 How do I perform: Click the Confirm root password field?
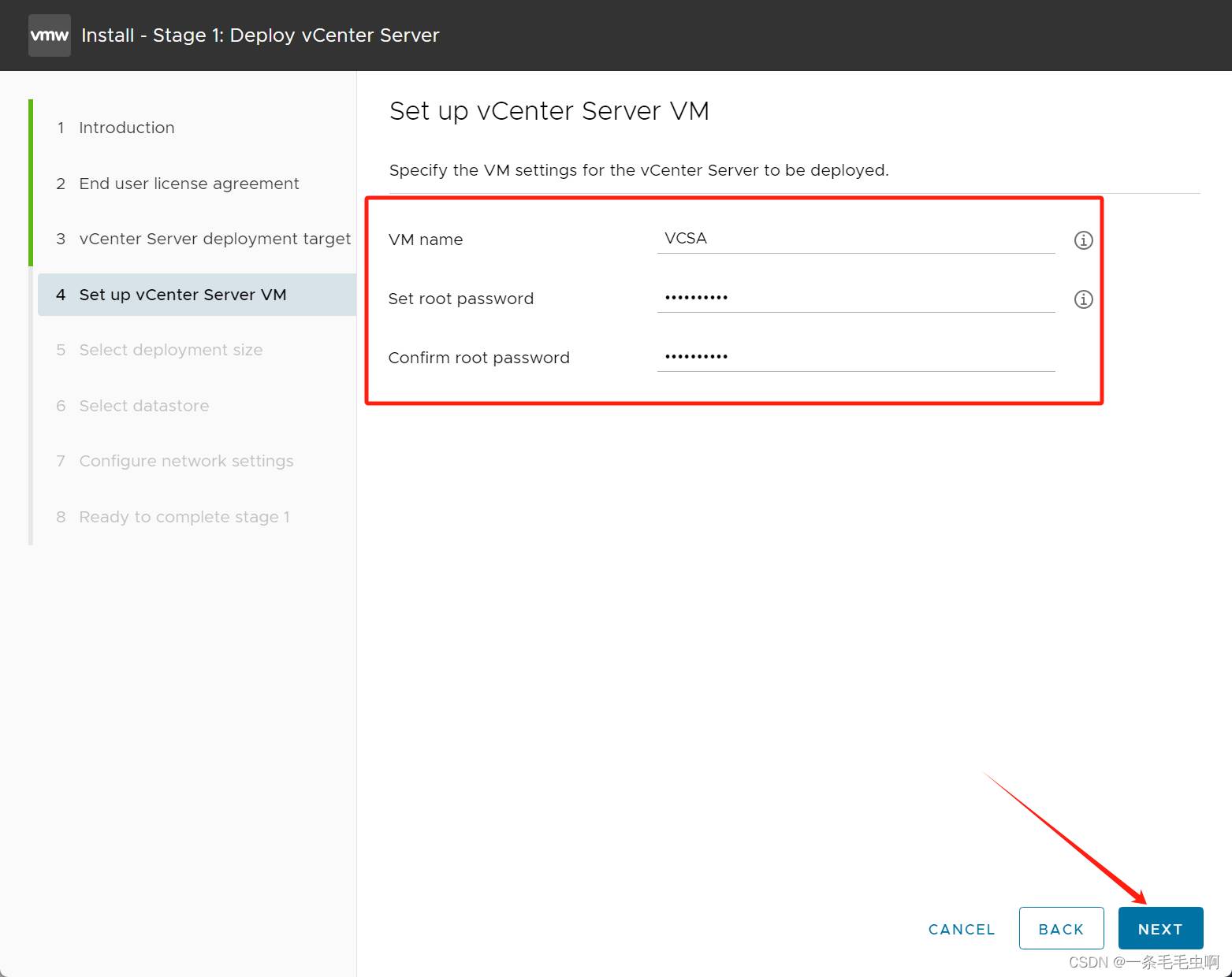coord(855,357)
